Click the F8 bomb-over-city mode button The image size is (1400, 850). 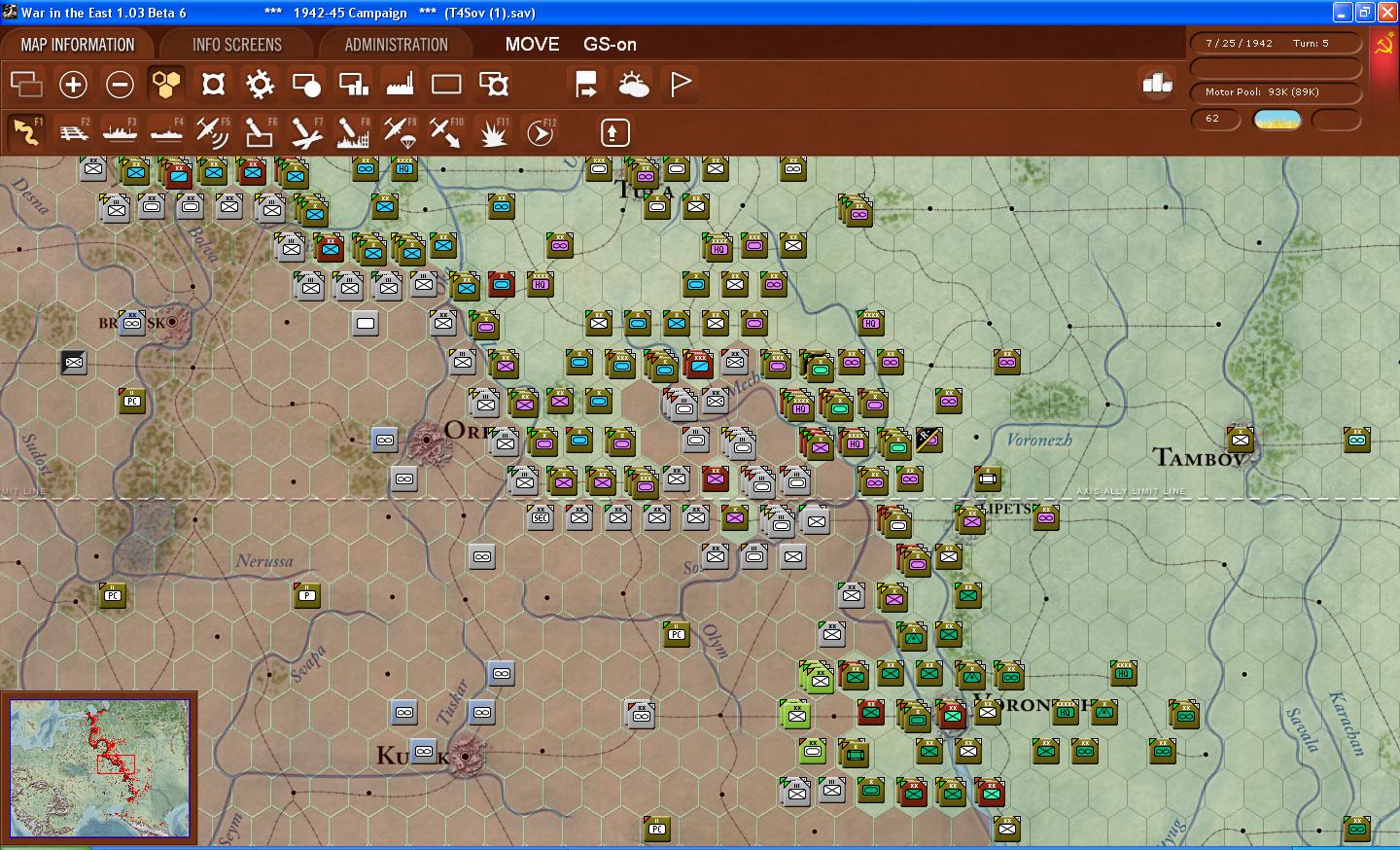click(353, 131)
